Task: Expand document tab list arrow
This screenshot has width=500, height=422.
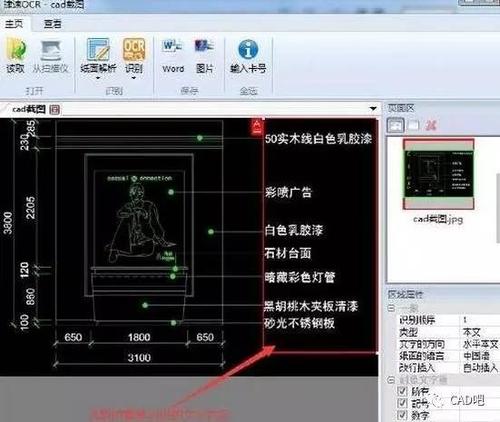Action: [373, 109]
